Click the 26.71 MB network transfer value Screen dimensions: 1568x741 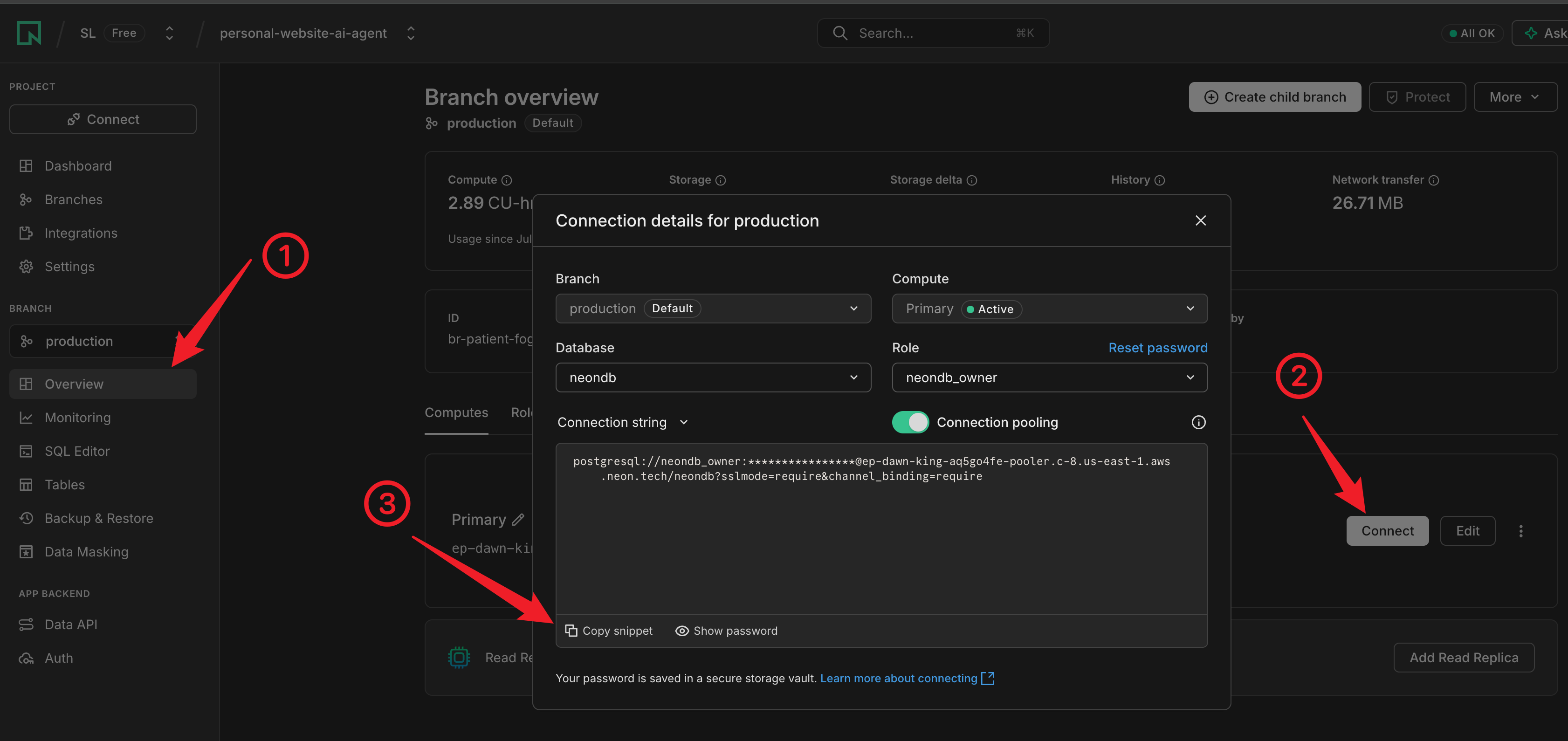tap(1367, 203)
